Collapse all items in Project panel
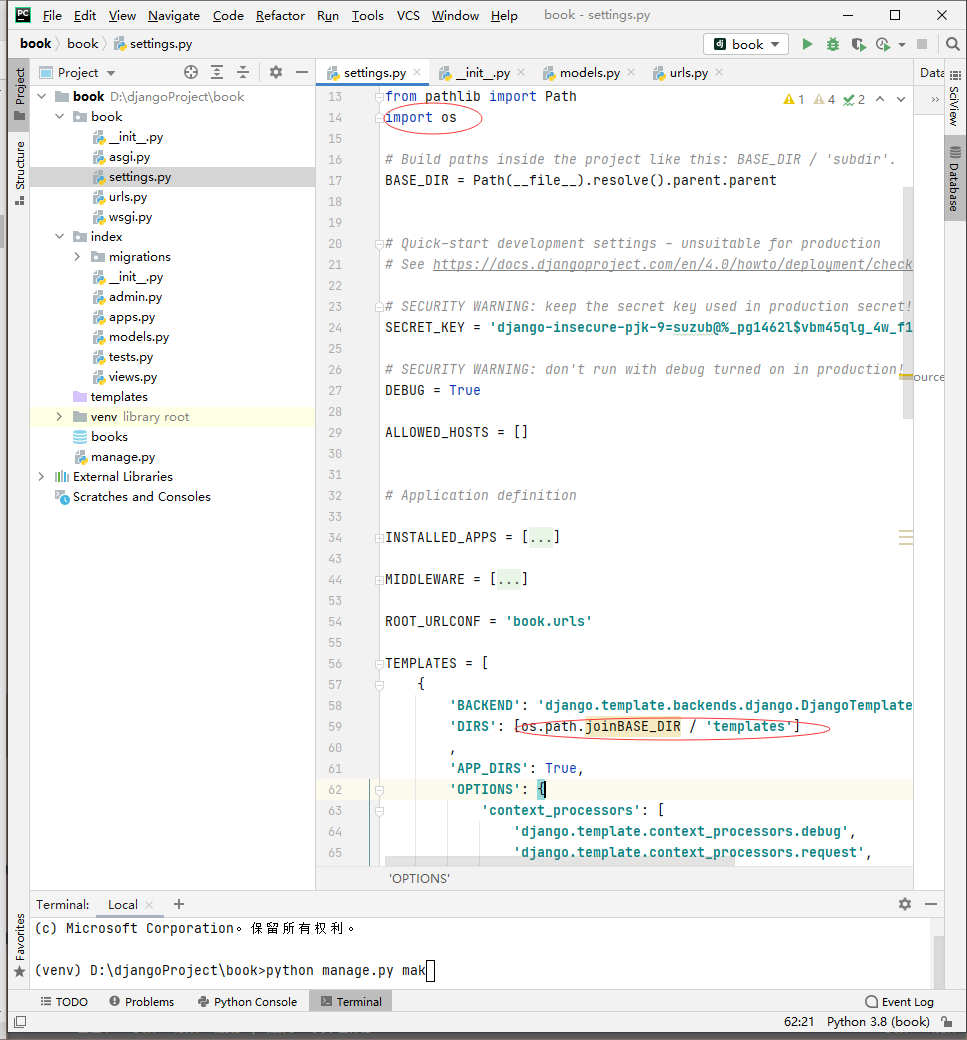The image size is (967, 1040). (243, 72)
